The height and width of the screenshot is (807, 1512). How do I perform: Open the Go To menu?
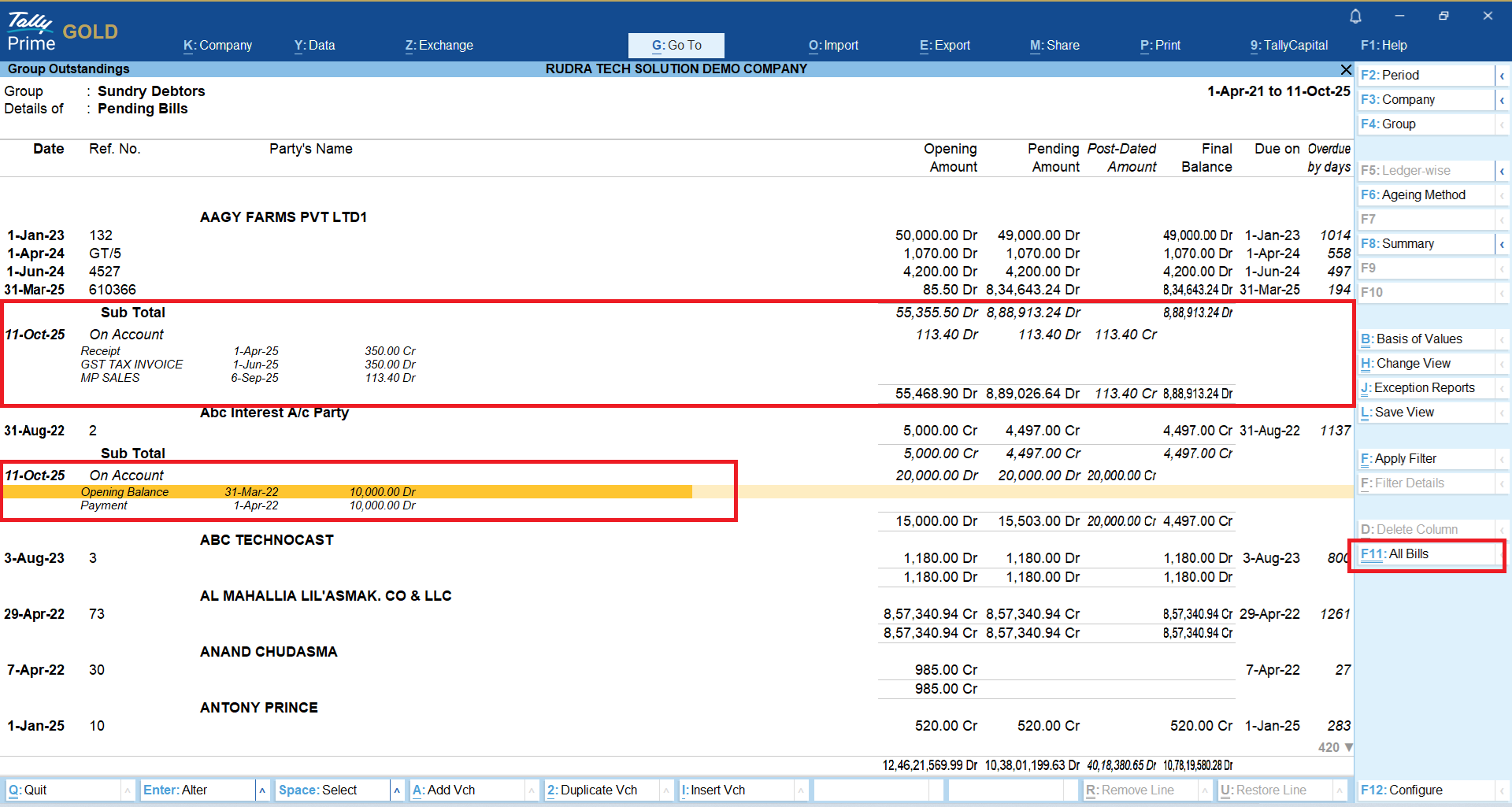pyautogui.click(x=676, y=46)
